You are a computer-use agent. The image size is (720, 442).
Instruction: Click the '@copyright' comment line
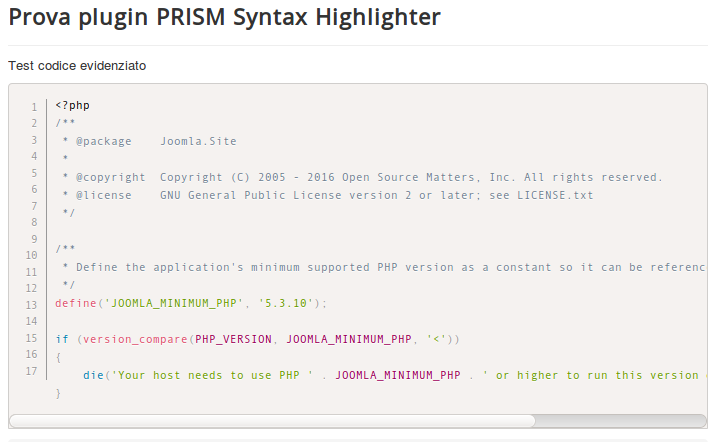pyautogui.click(x=362, y=177)
